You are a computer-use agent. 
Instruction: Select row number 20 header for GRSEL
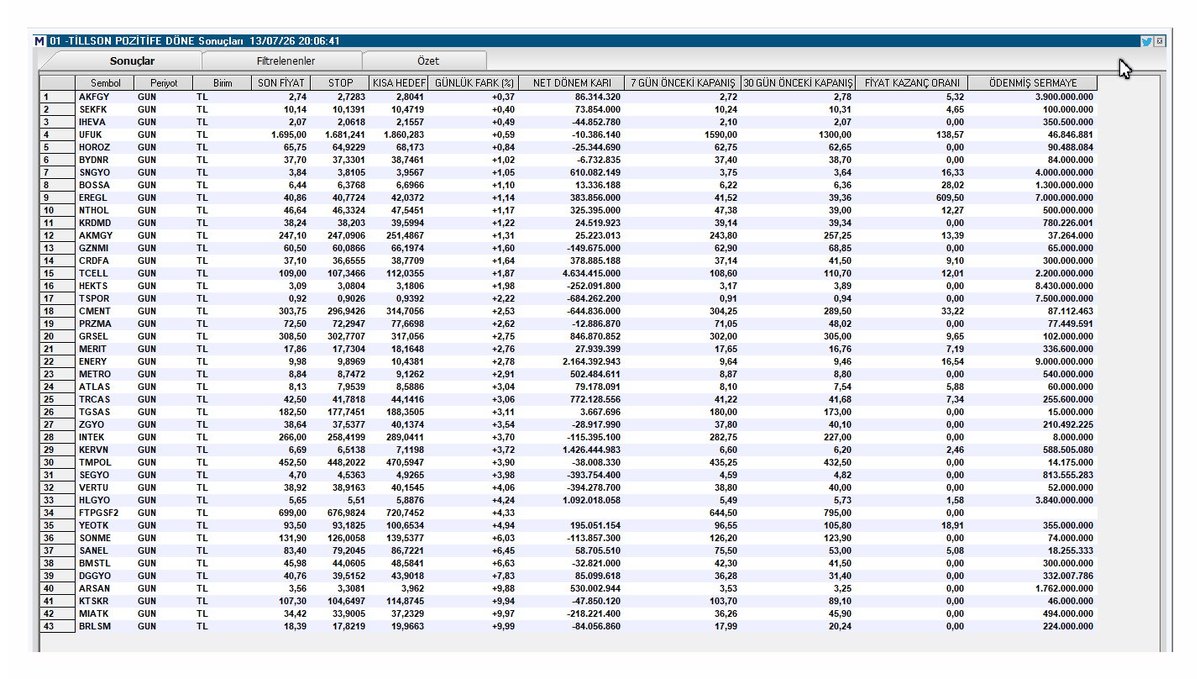[57, 335]
